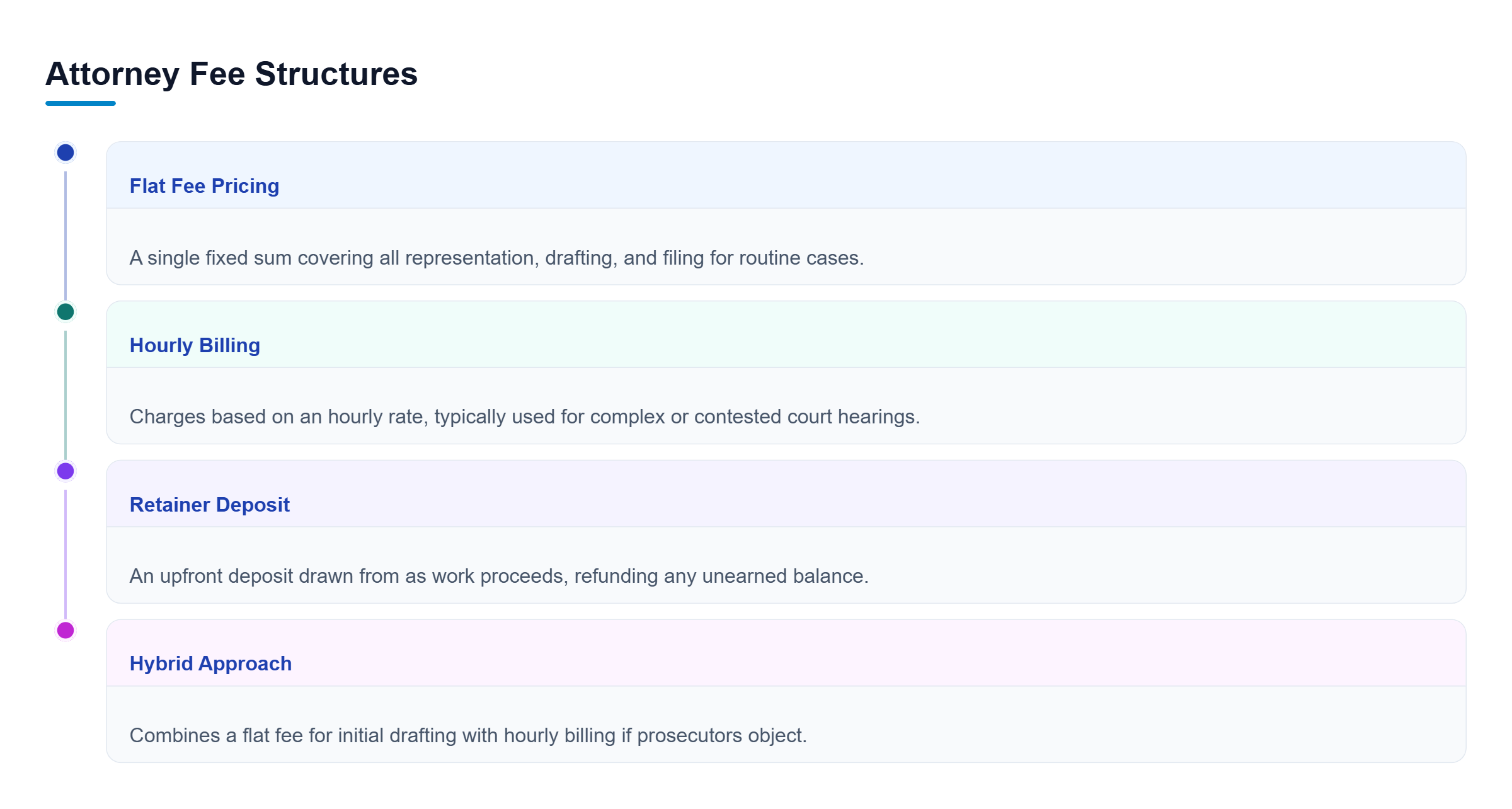Click the blue Flat Fee Pricing timeline dot
Viewport: 1512px width, 809px height.
click(x=66, y=152)
